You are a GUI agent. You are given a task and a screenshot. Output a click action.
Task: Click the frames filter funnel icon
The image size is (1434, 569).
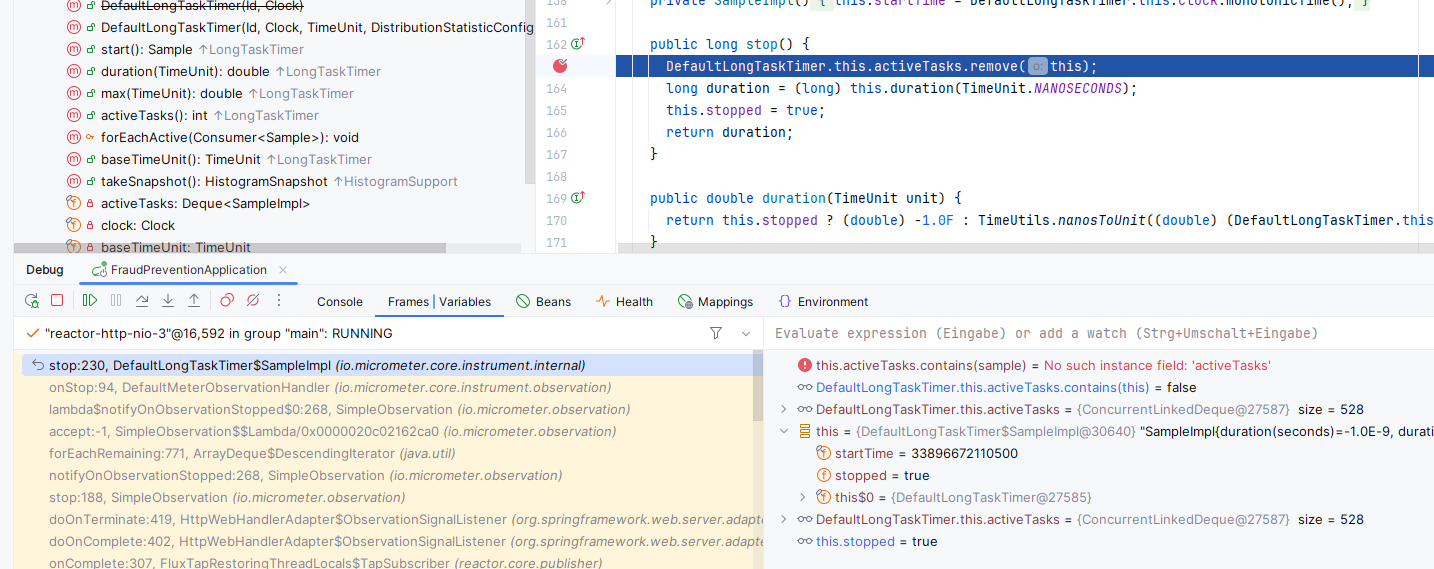[x=716, y=333]
